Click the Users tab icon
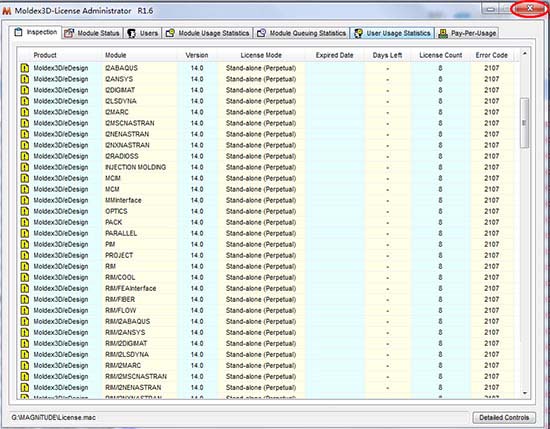 tap(132, 33)
